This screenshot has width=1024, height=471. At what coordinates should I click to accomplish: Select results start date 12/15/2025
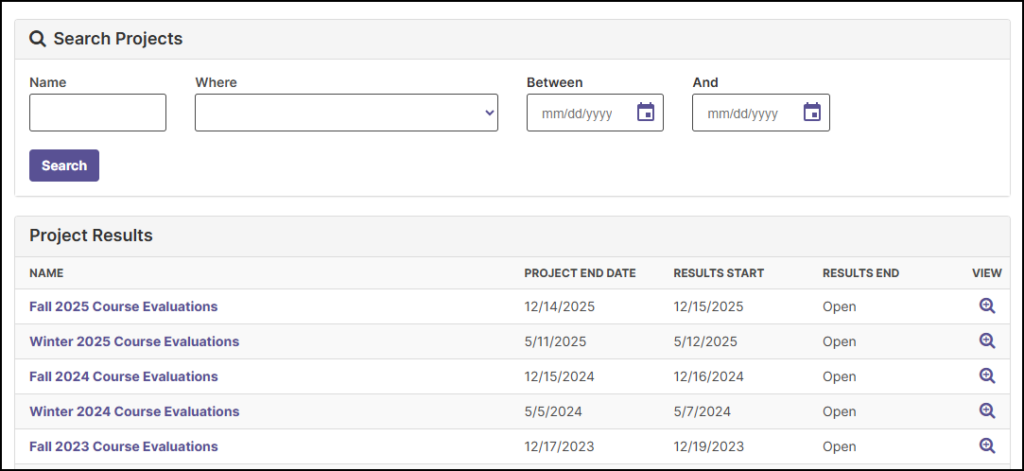[x=709, y=306]
